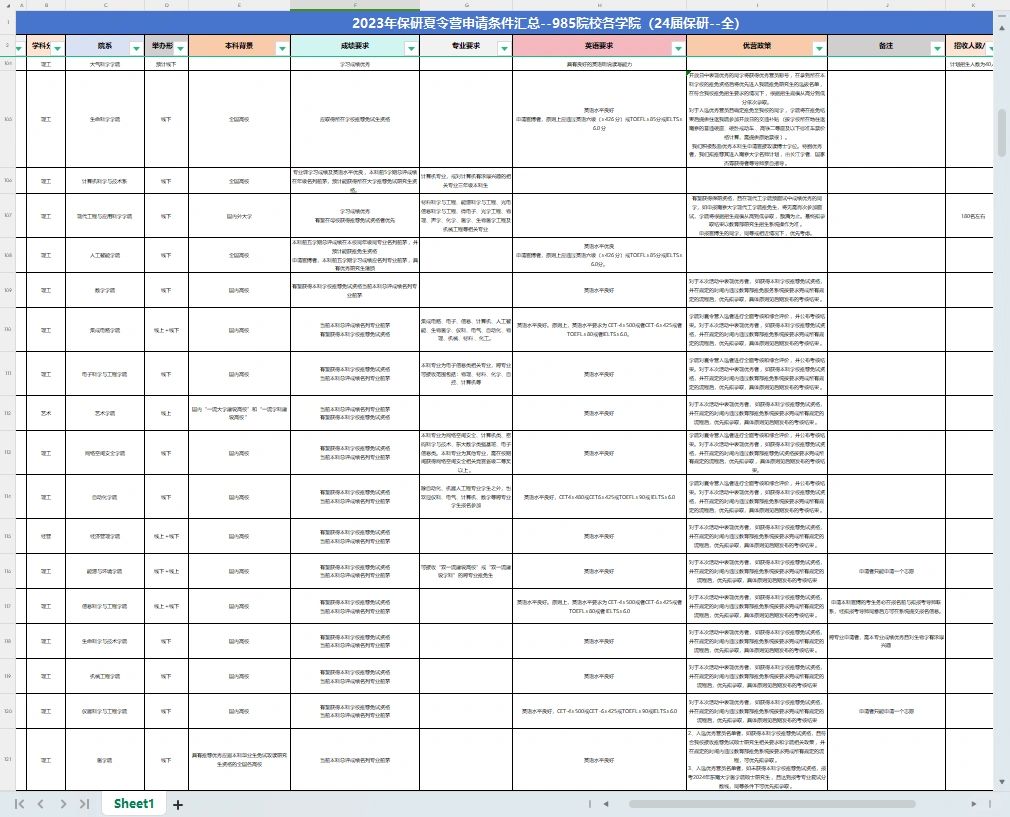The width and height of the screenshot is (1010, 817).
Task: Open the 专业要求 column filter dropdown
Action: tap(504, 48)
